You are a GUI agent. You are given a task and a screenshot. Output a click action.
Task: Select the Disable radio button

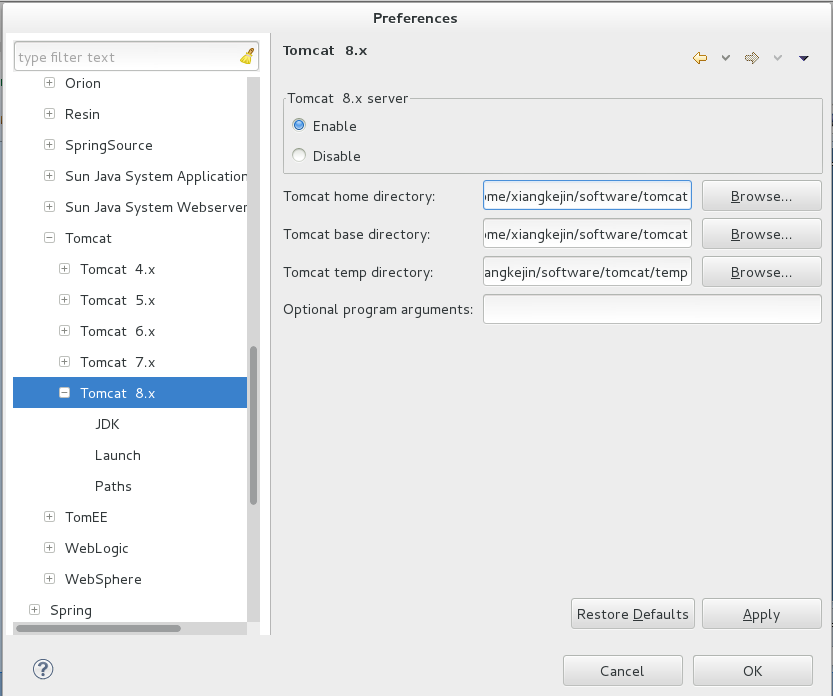(299, 155)
